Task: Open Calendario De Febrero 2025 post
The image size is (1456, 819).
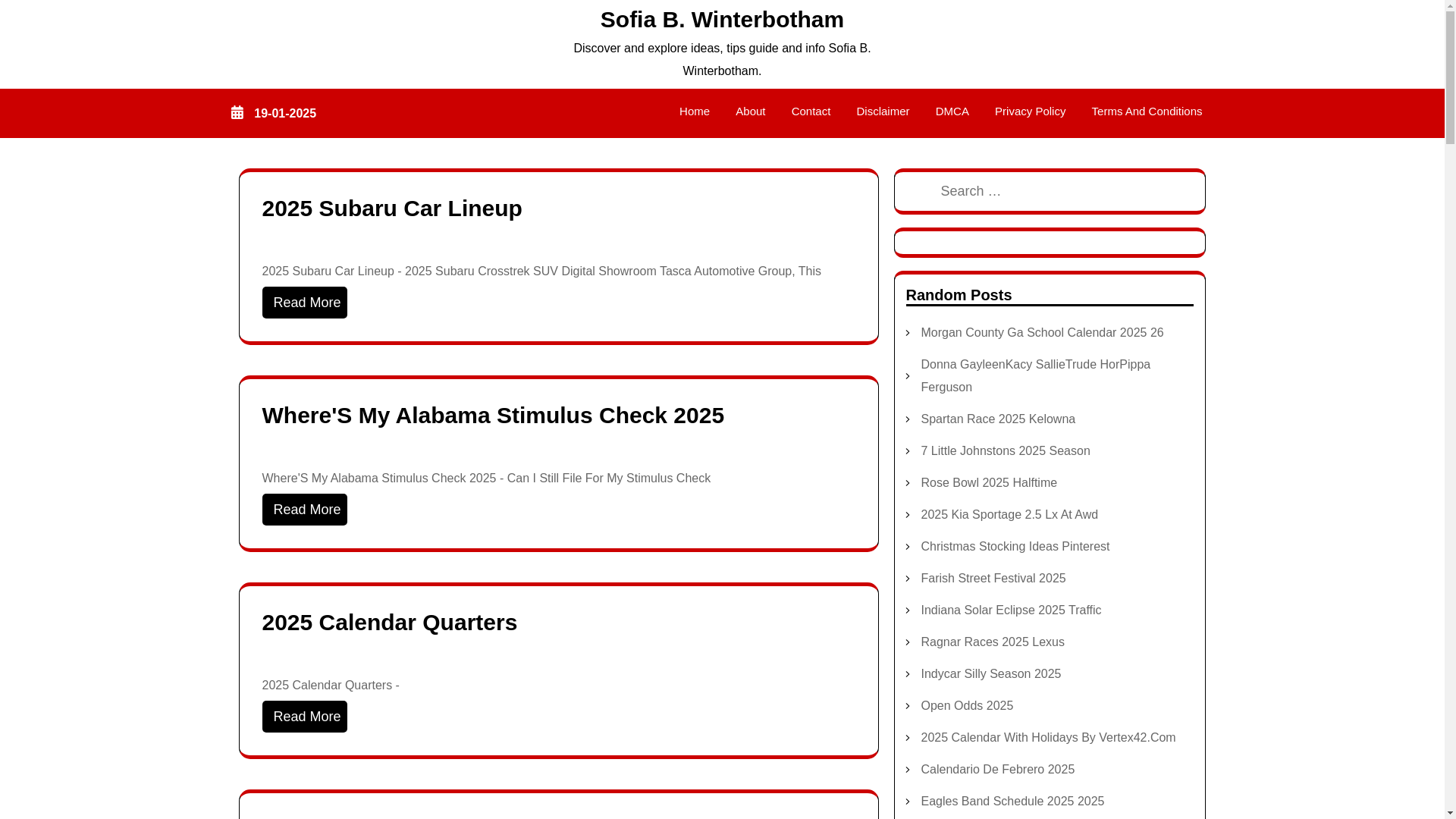Action: pyautogui.click(x=998, y=770)
